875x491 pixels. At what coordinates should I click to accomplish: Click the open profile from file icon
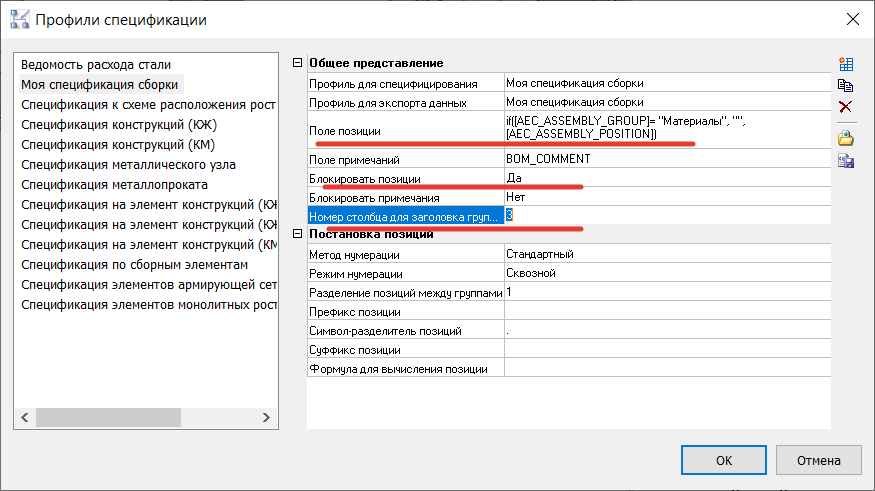point(845,139)
